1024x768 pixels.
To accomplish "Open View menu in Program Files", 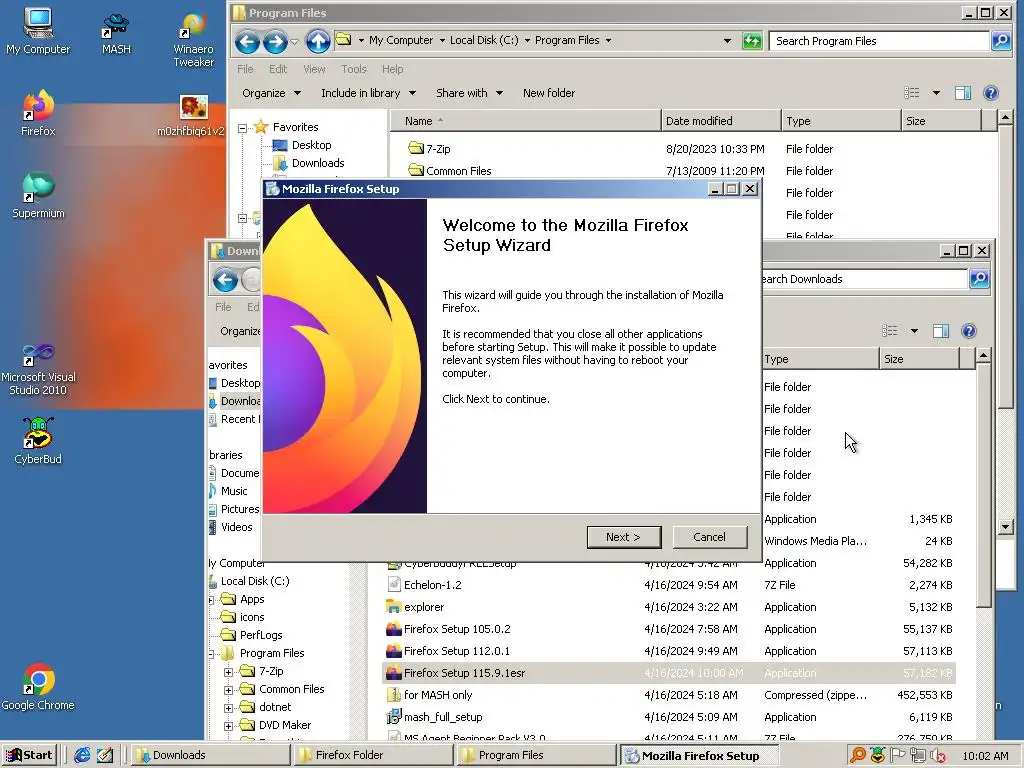I will (x=314, y=69).
